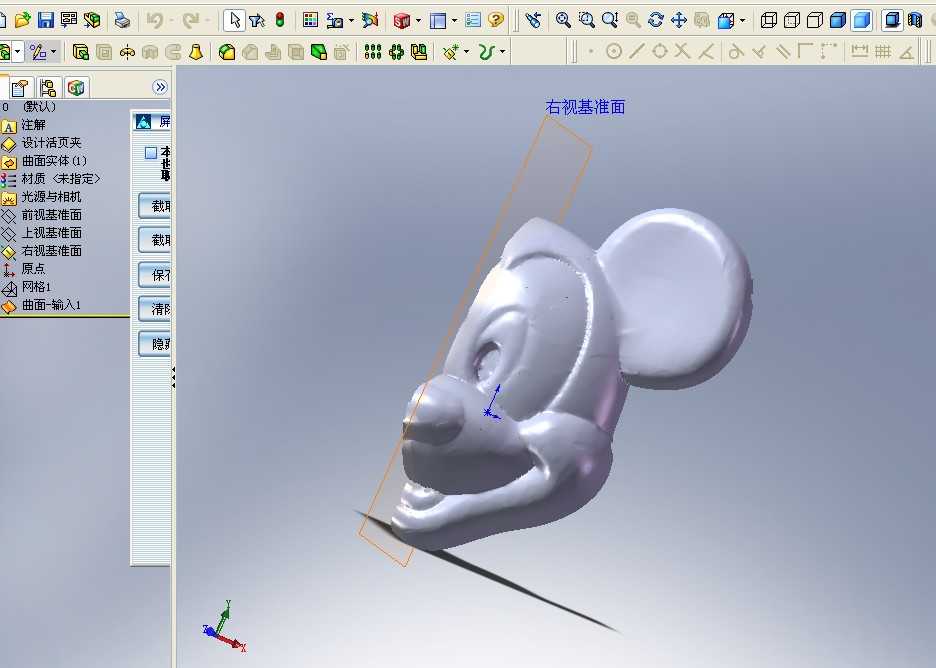Click the Rotate View icon

655,20
